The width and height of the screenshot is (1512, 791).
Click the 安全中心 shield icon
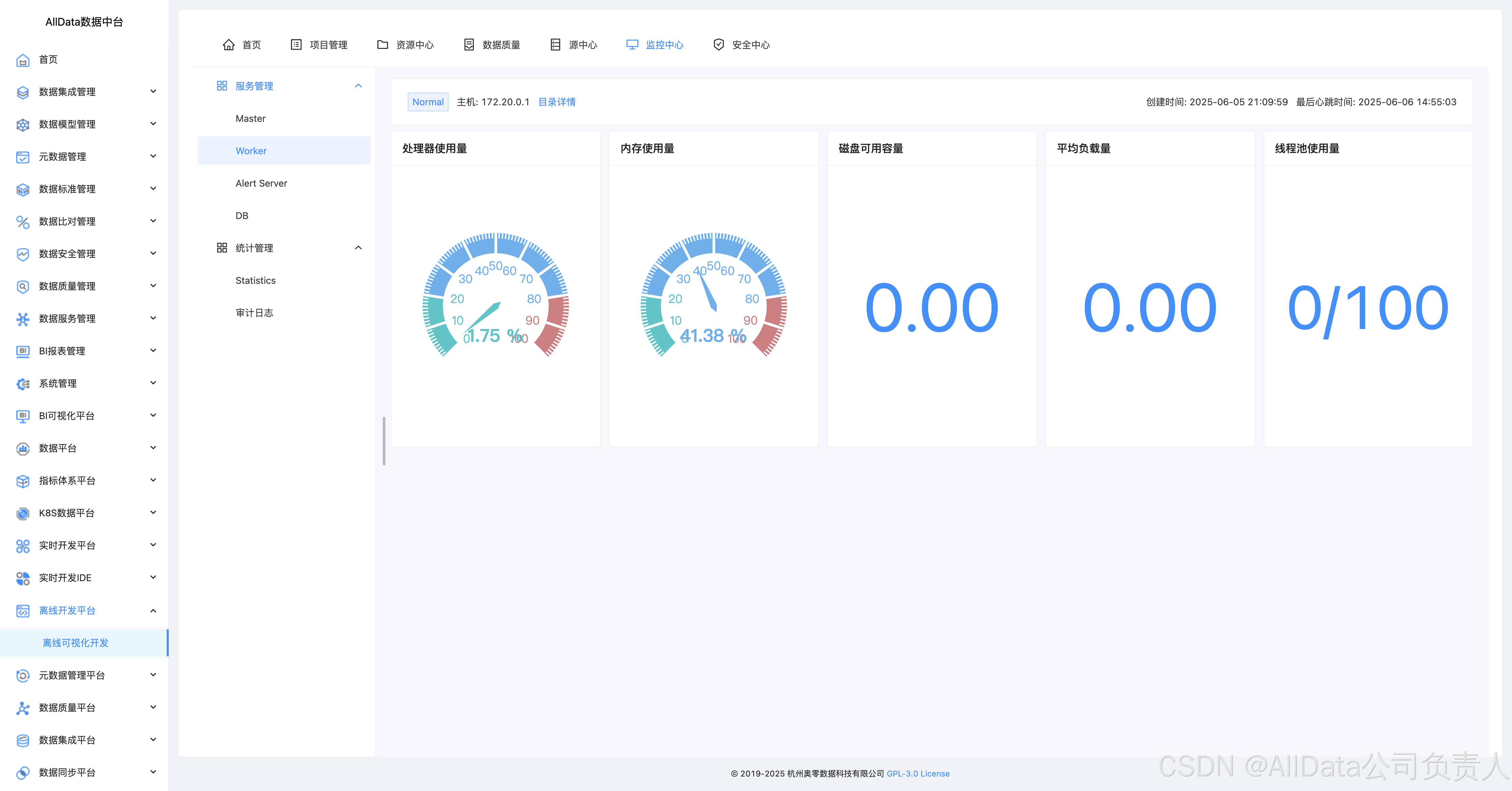pyautogui.click(x=719, y=45)
